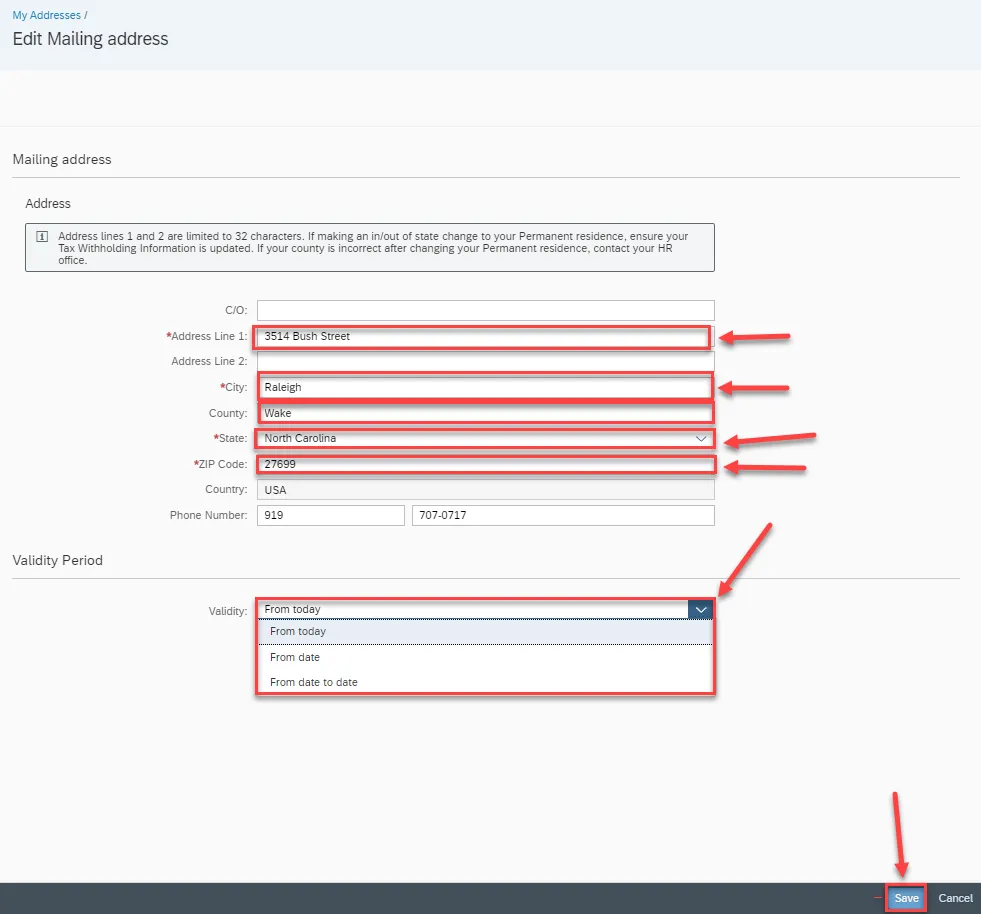981x914 pixels.
Task: Focus the empty Address Line 2 field
Action: pyautogui.click(x=485, y=361)
